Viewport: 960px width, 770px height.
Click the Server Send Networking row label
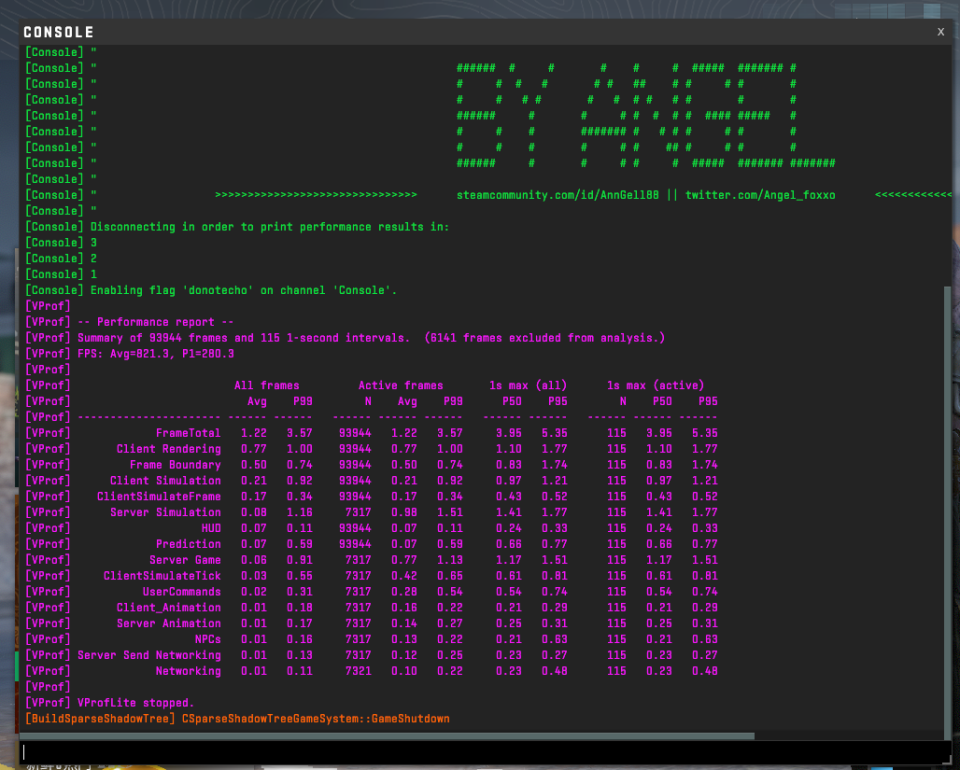(x=149, y=655)
